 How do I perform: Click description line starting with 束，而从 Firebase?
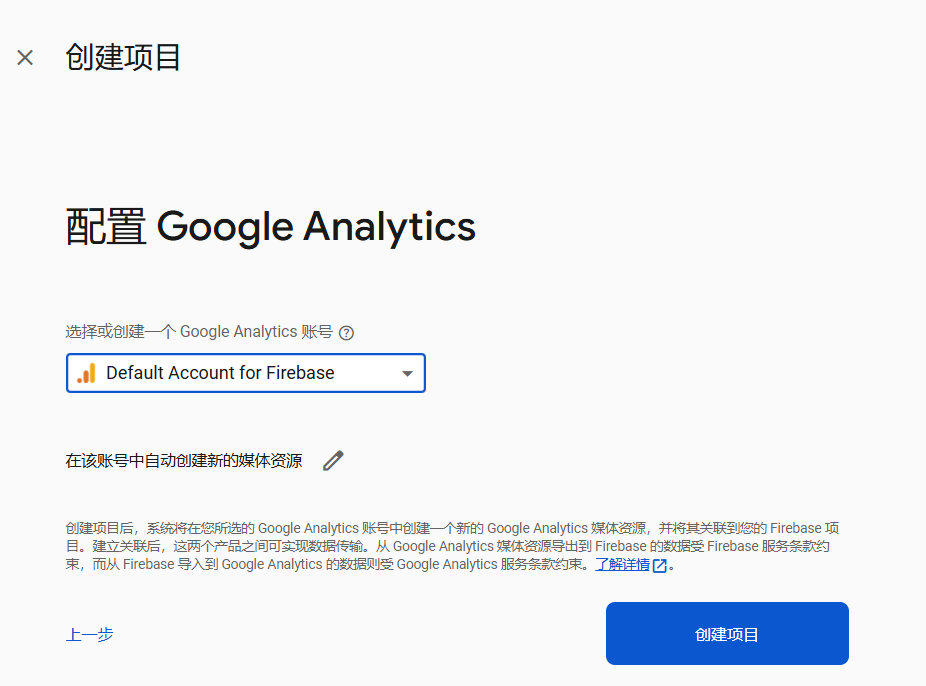click(x=370, y=565)
